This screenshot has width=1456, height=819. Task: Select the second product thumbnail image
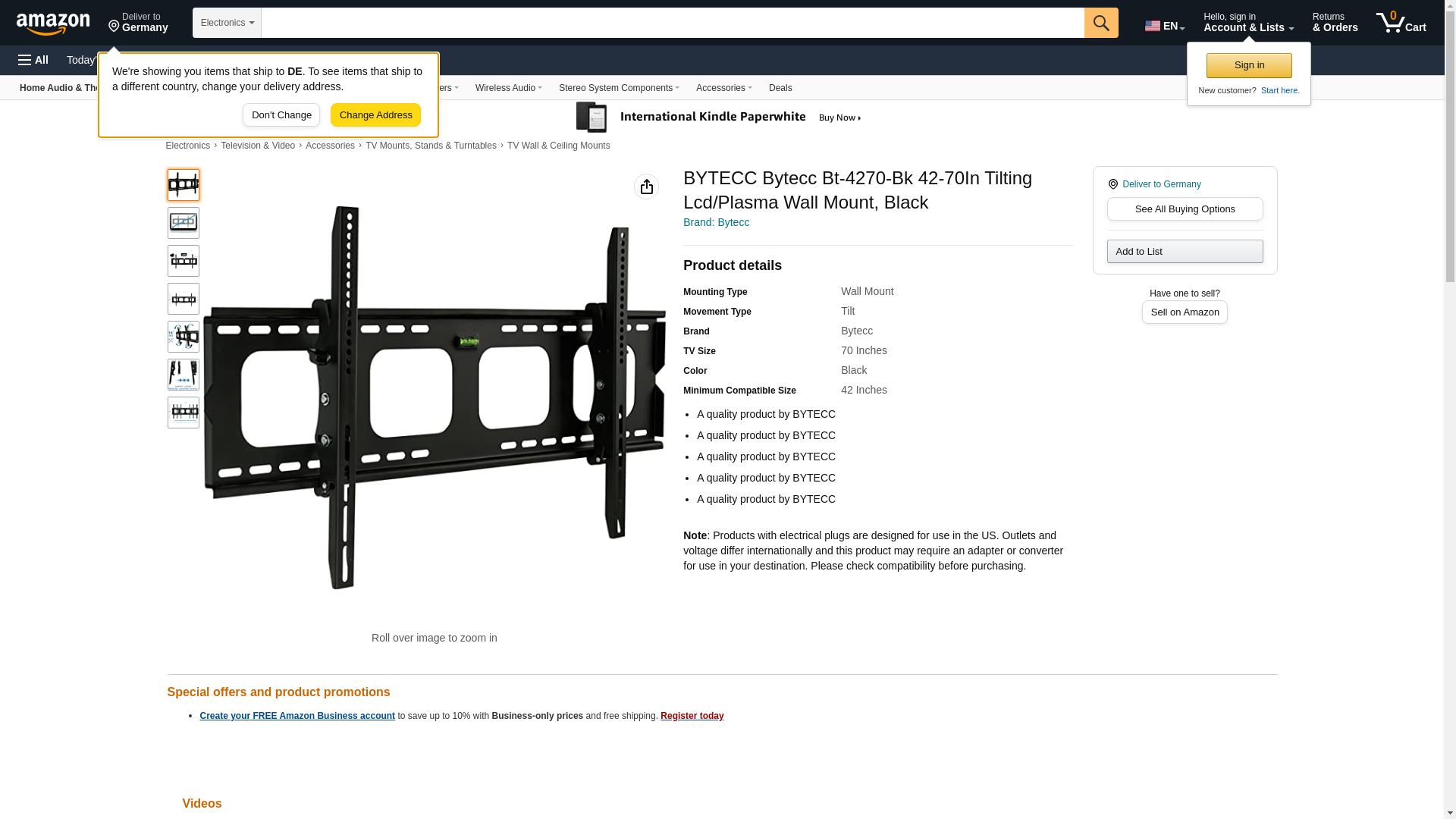[184, 223]
